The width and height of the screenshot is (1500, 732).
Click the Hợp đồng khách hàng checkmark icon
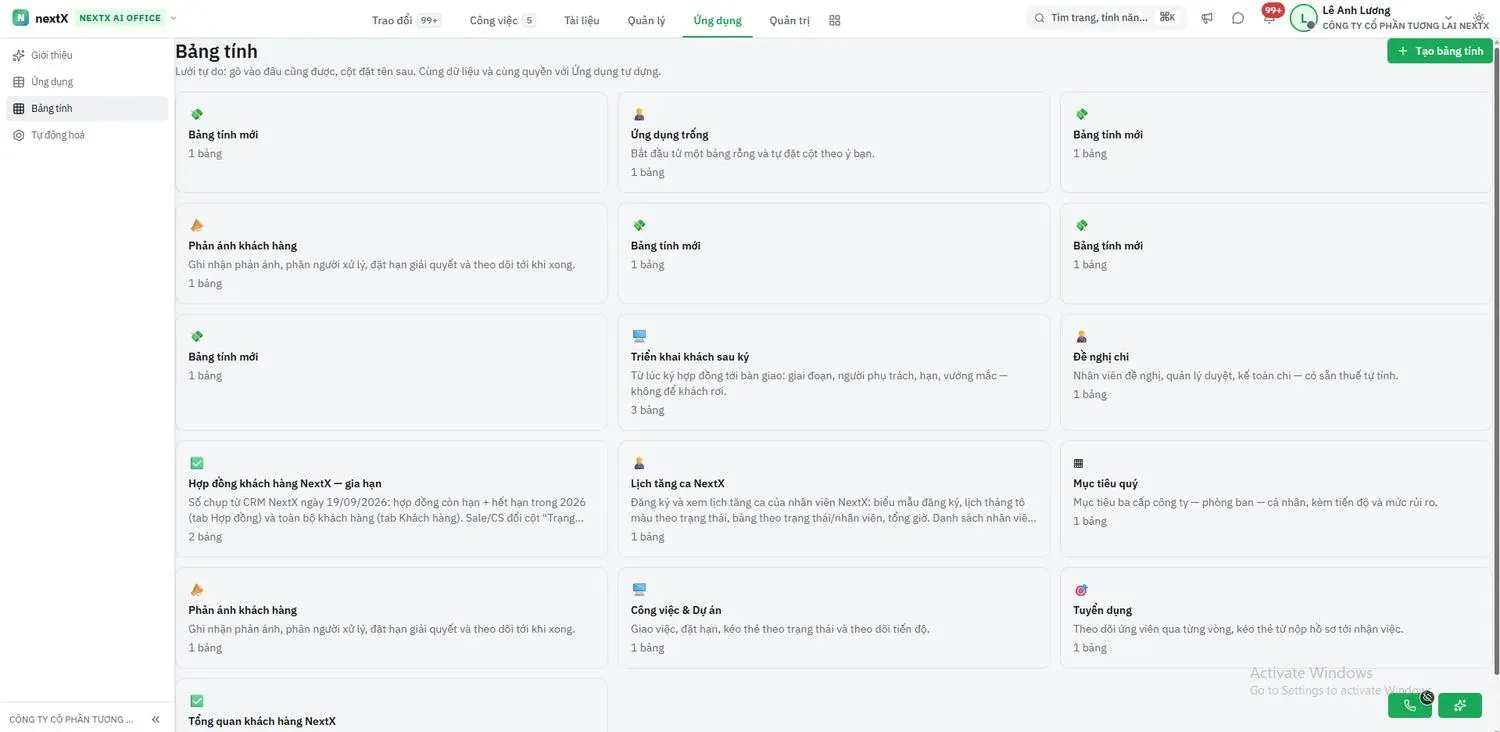tap(196, 463)
